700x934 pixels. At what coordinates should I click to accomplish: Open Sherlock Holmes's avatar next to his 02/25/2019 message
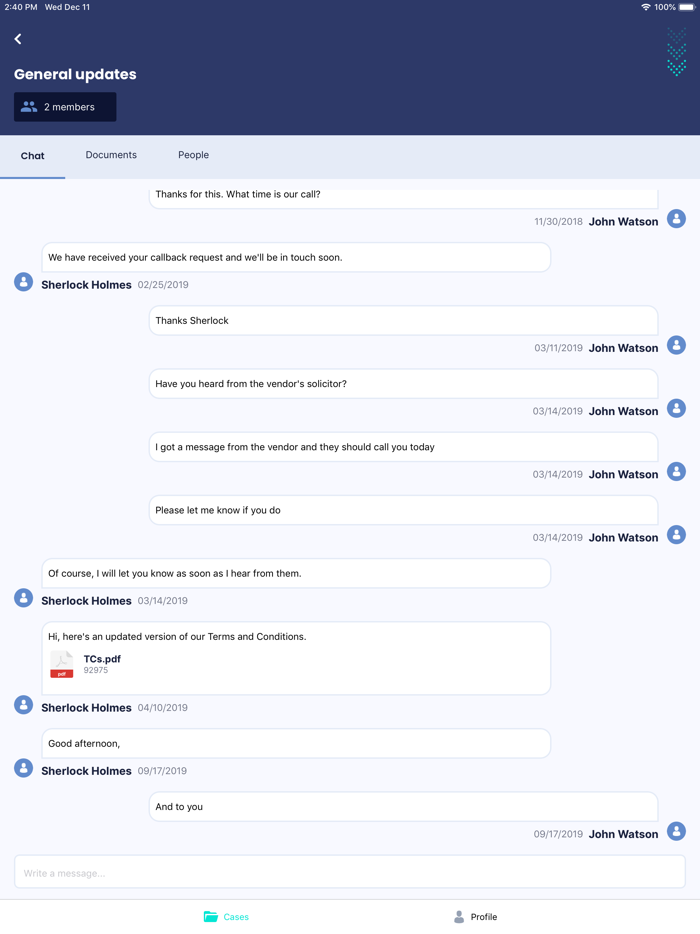[x=23, y=282]
